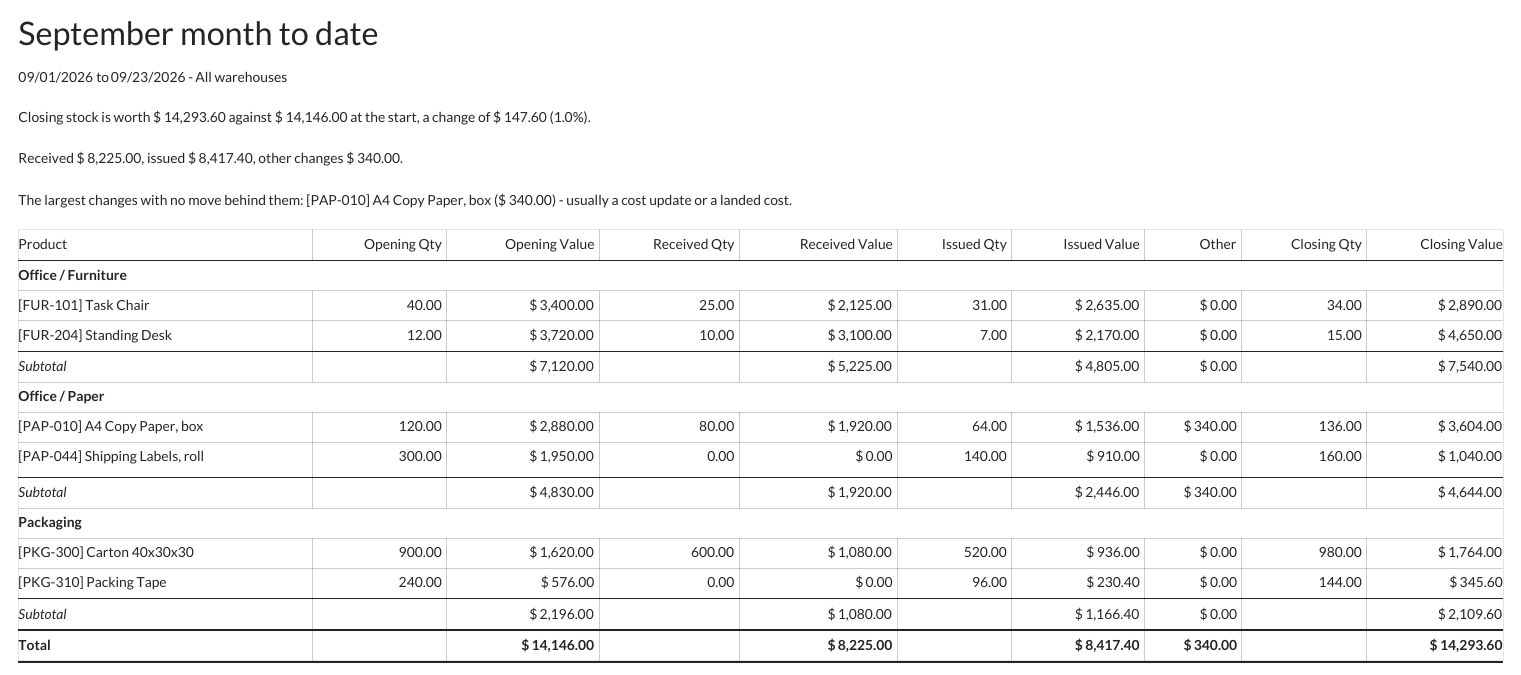Click Task Chair received value $ 2,125.00

click(x=859, y=305)
